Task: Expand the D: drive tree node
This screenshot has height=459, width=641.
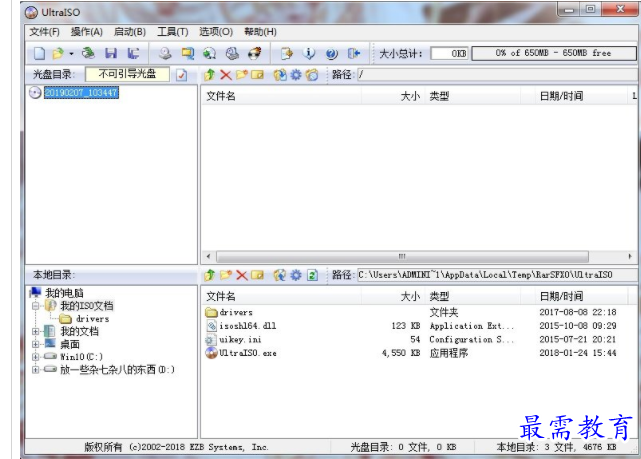Action: point(36,369)
